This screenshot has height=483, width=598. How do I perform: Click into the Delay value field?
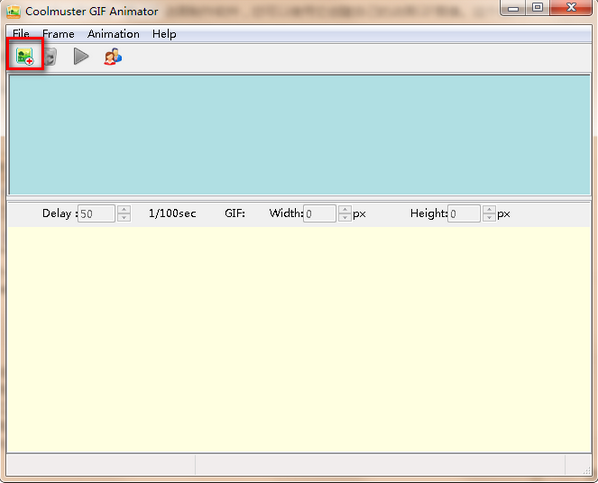(x=96, y=213)
